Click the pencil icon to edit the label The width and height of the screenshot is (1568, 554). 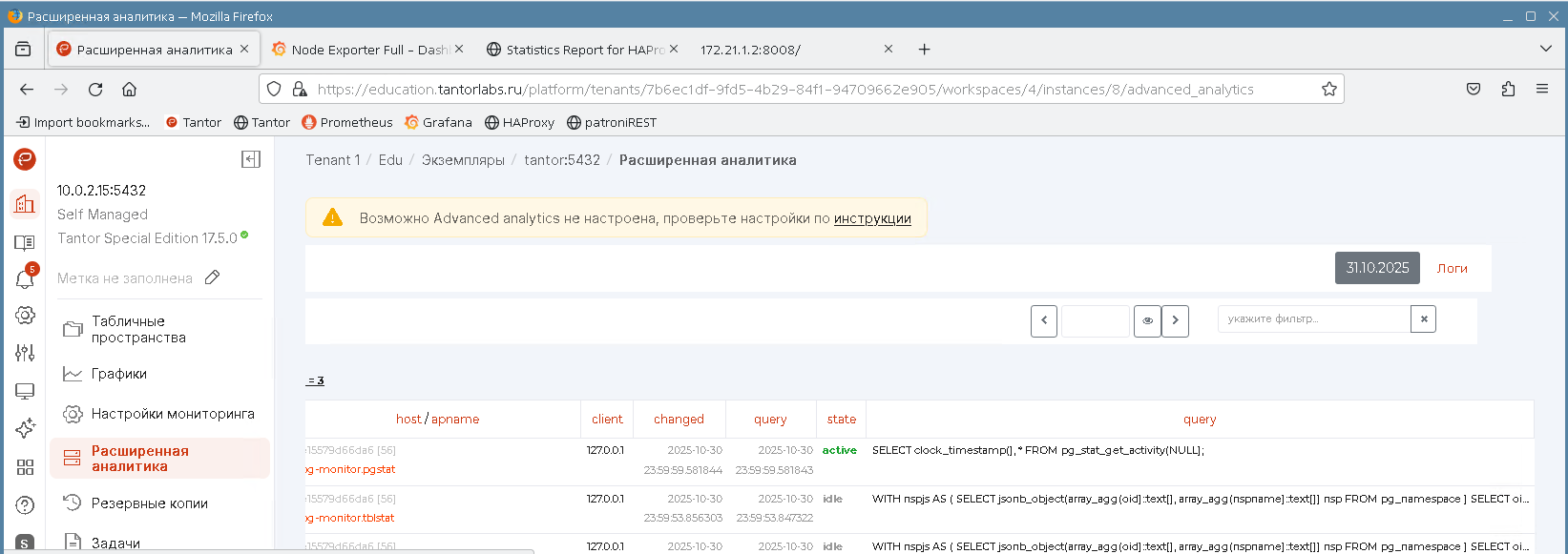coord(213,277)
